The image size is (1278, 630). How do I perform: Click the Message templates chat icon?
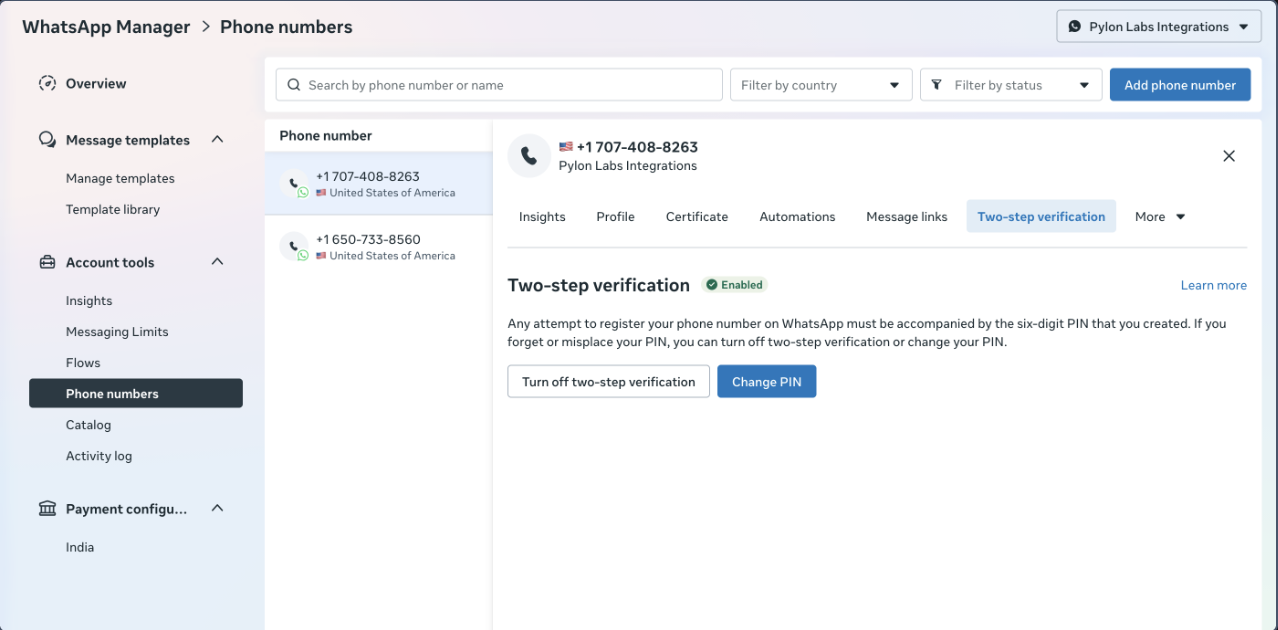pos(47,140)
